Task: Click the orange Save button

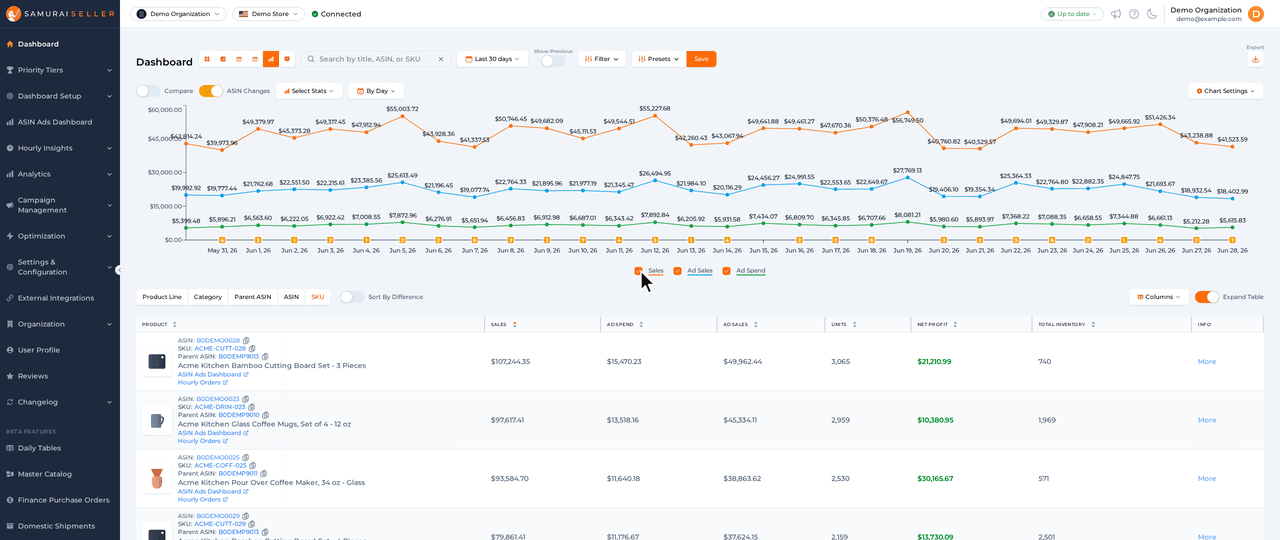Action: (x=701, y=59)
